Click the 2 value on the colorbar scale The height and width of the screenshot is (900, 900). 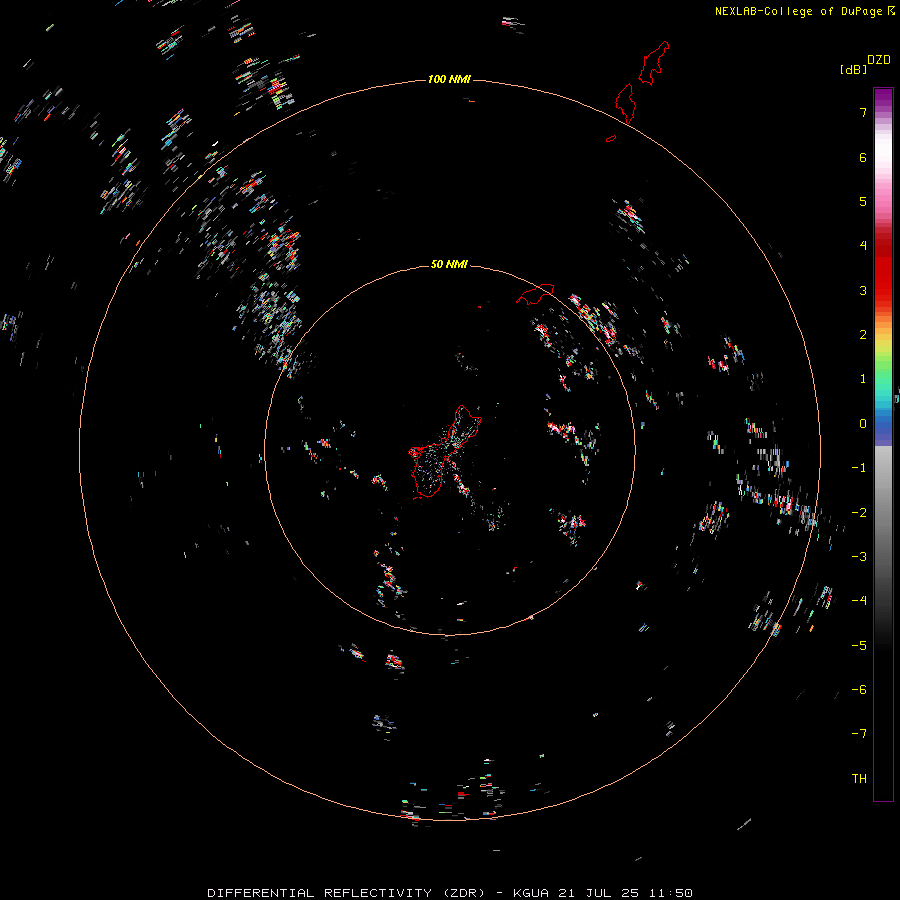tap(863, 335)
